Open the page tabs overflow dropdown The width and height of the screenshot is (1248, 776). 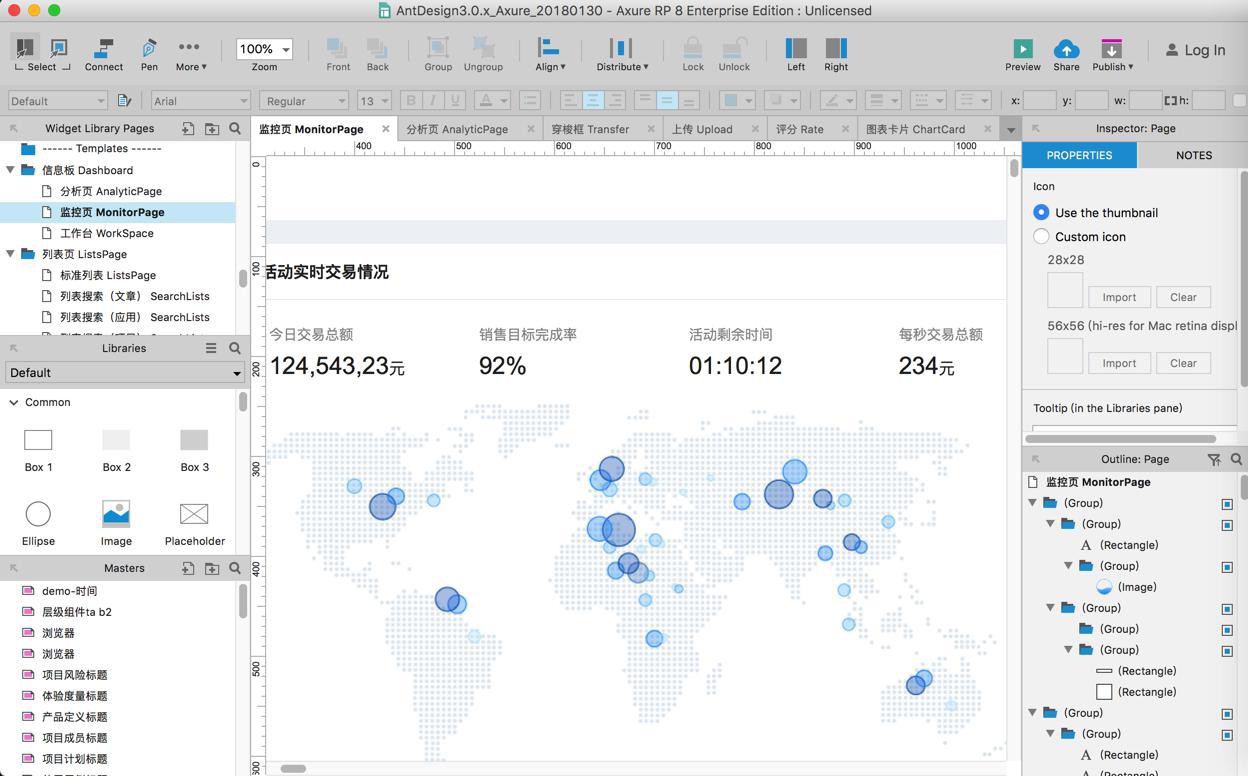click(x=1010, y=129)
